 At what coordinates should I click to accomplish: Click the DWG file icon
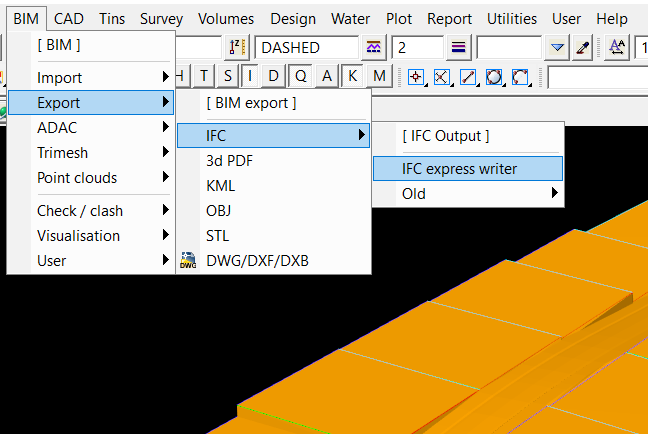[188, 260]
